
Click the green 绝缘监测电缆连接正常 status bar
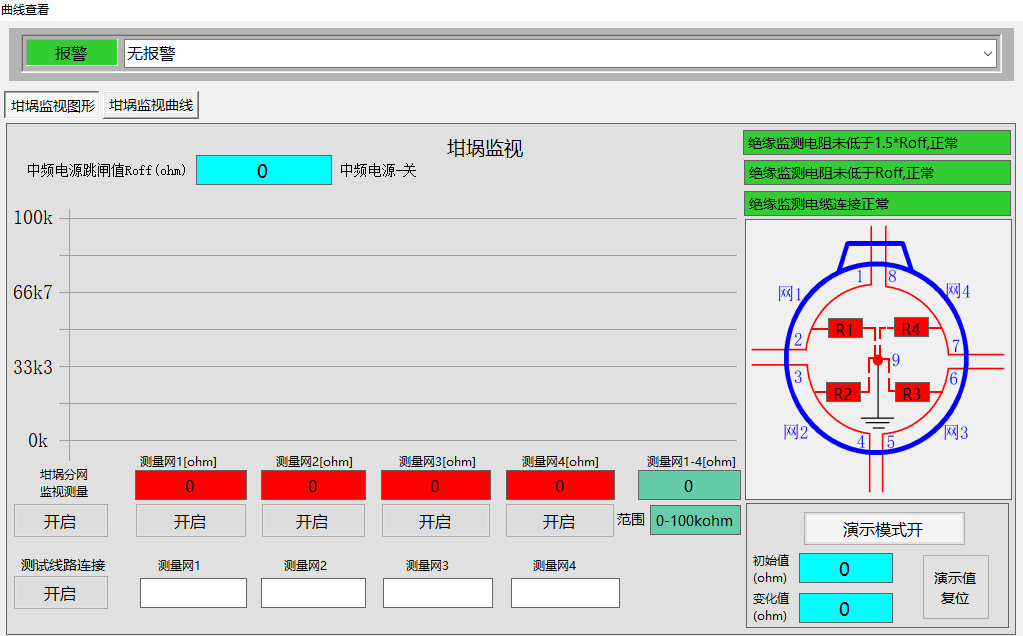(877, 204)
